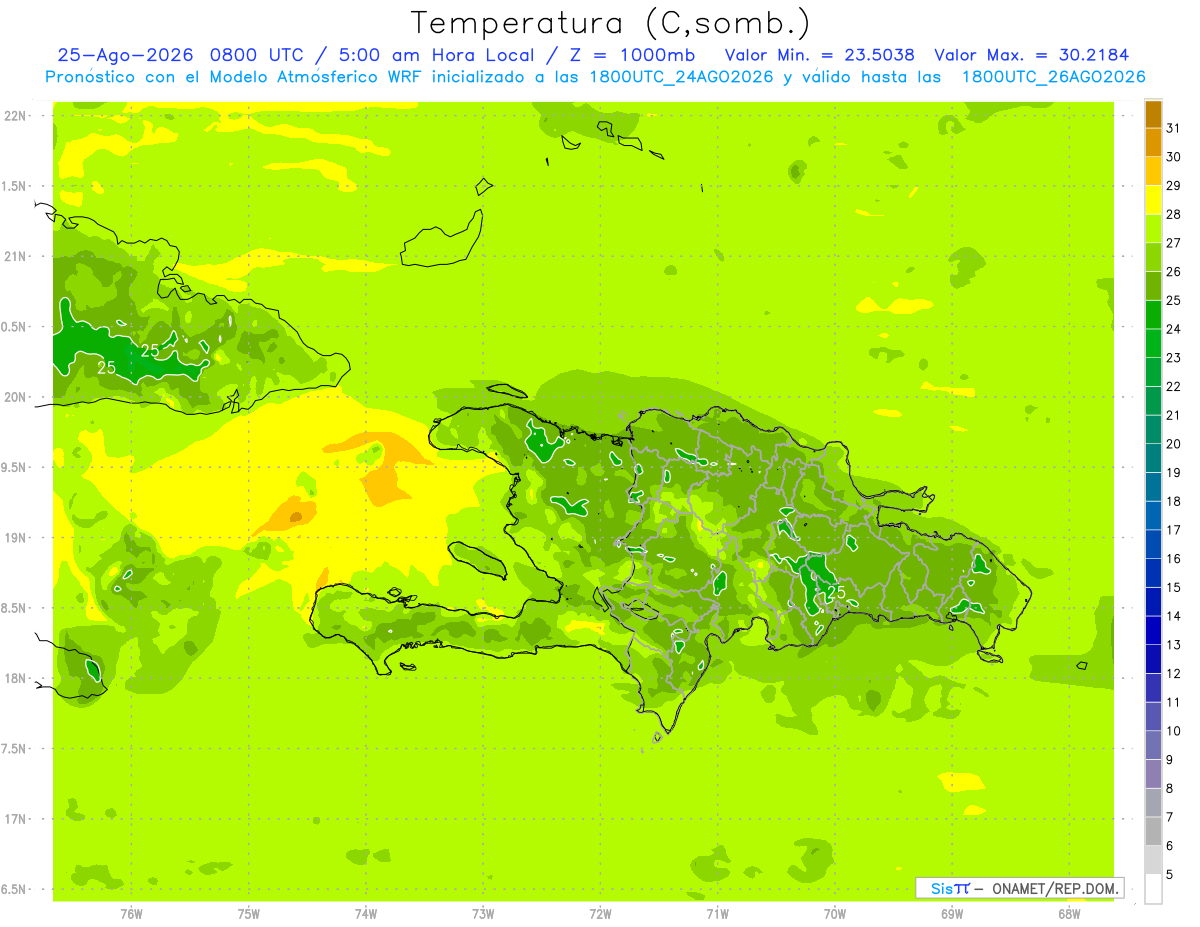Click the title "Temperatura (C,somb.)"
Image resolution: width=1200 pixels, height=927 pixels.
click(611, 23)
